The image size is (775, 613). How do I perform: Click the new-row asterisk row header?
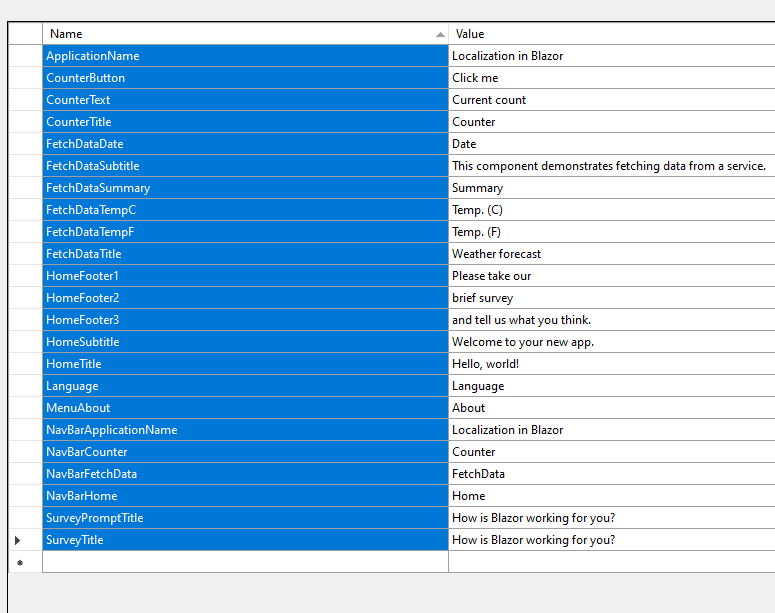pos(25,562)
